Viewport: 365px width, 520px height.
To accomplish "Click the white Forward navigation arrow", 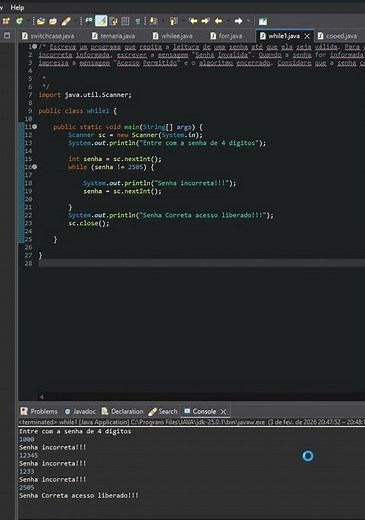I will (x=238, y=21).
